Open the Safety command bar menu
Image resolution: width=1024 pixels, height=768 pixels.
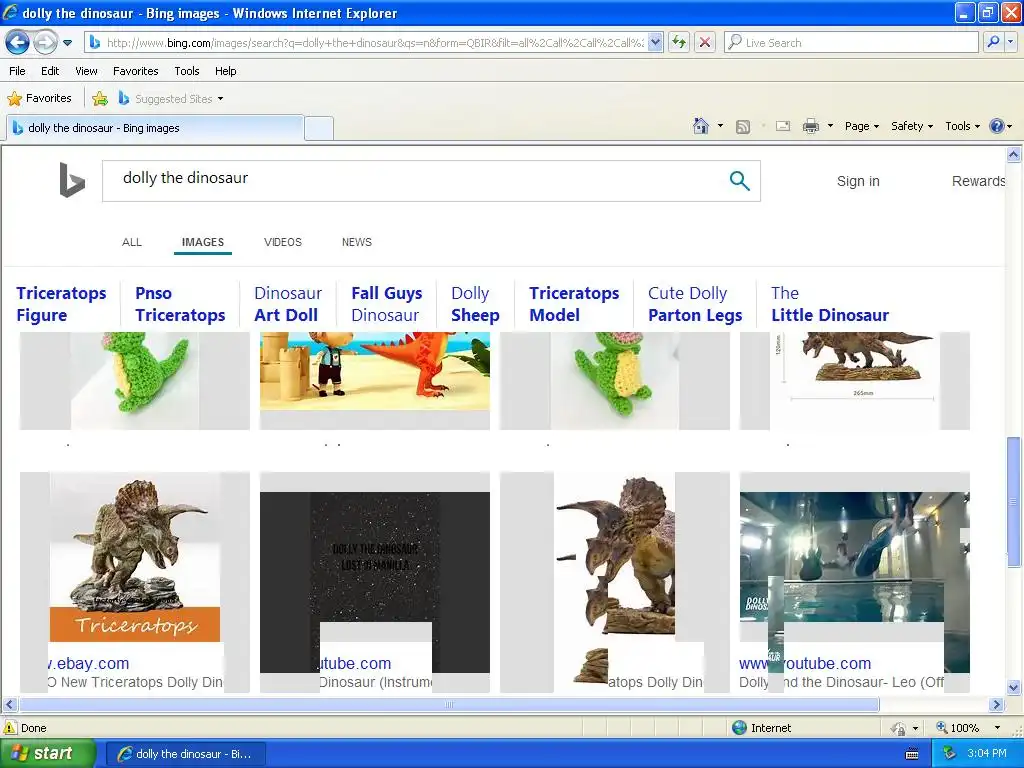[912, 126]
